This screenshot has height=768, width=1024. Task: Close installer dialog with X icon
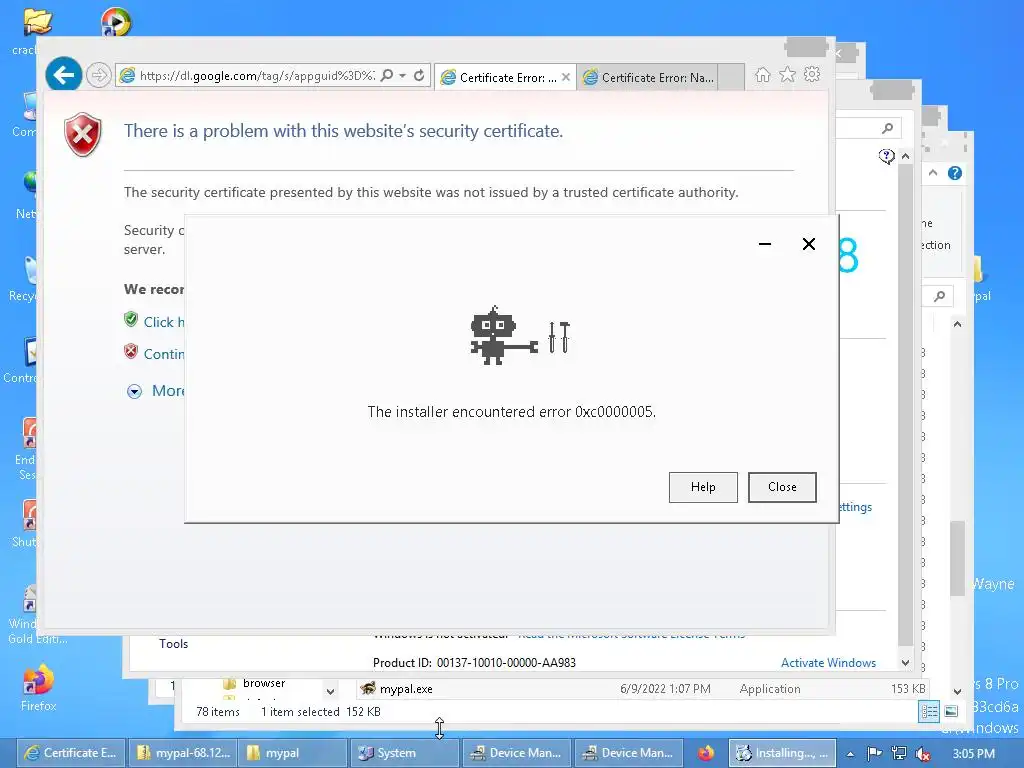(808, 244)
